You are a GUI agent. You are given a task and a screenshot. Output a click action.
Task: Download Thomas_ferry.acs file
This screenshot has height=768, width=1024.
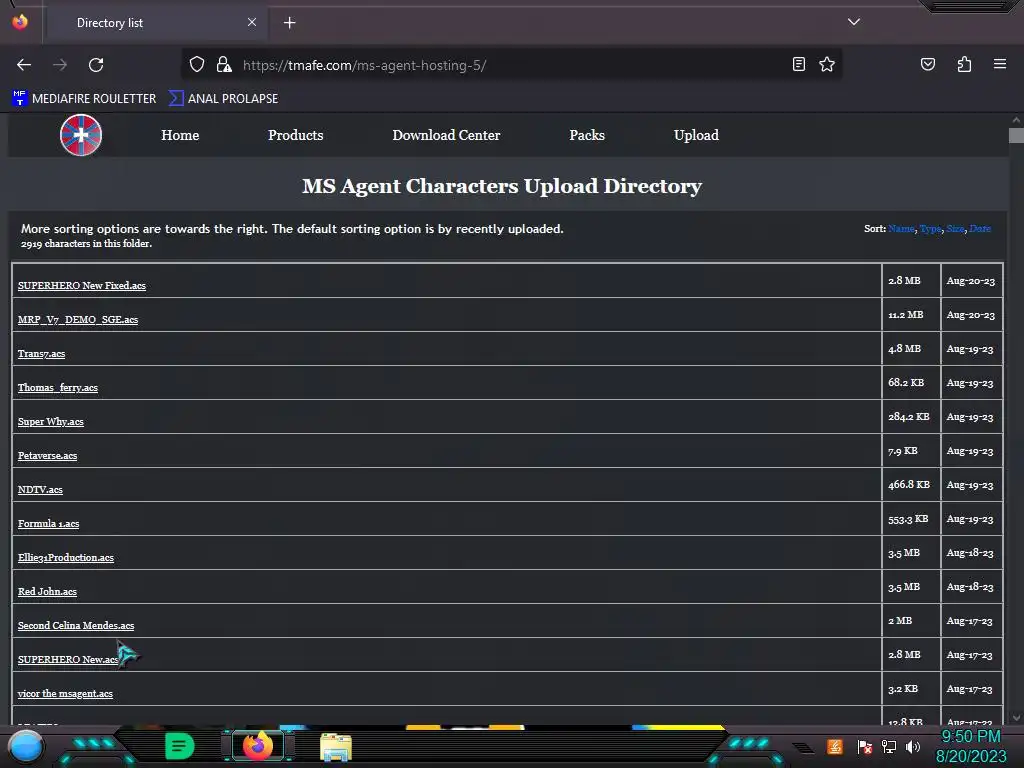pyautogui.click(x=57, y=387)
